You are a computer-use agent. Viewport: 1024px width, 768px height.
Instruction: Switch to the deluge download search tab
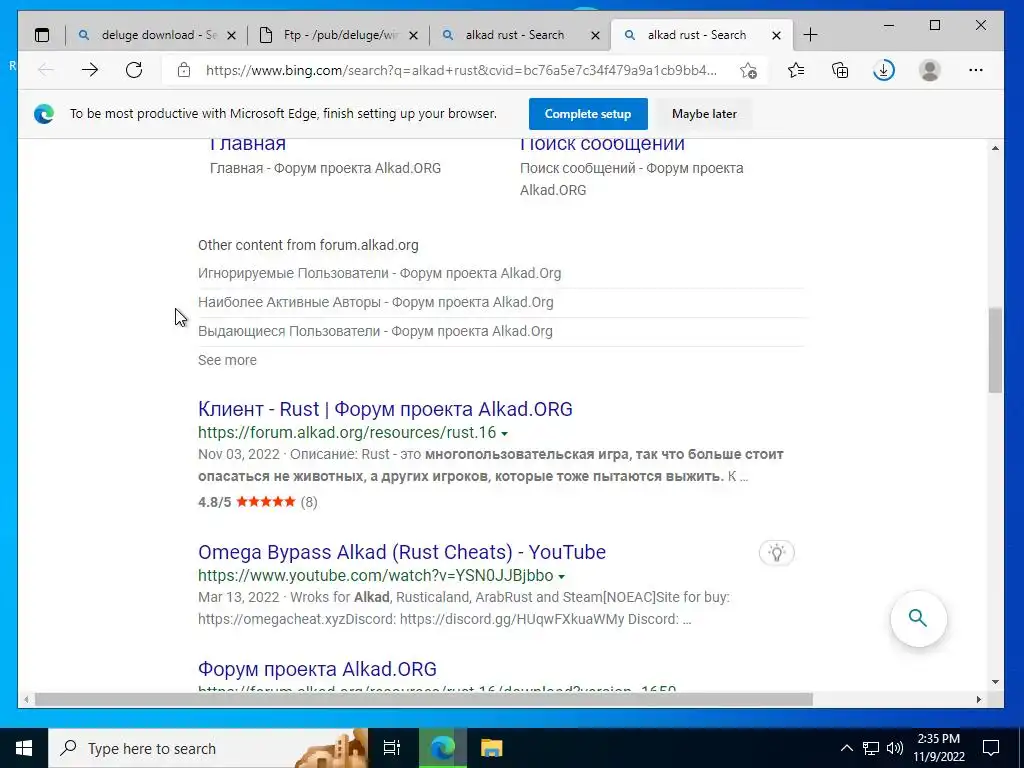(x=156, y=35)
